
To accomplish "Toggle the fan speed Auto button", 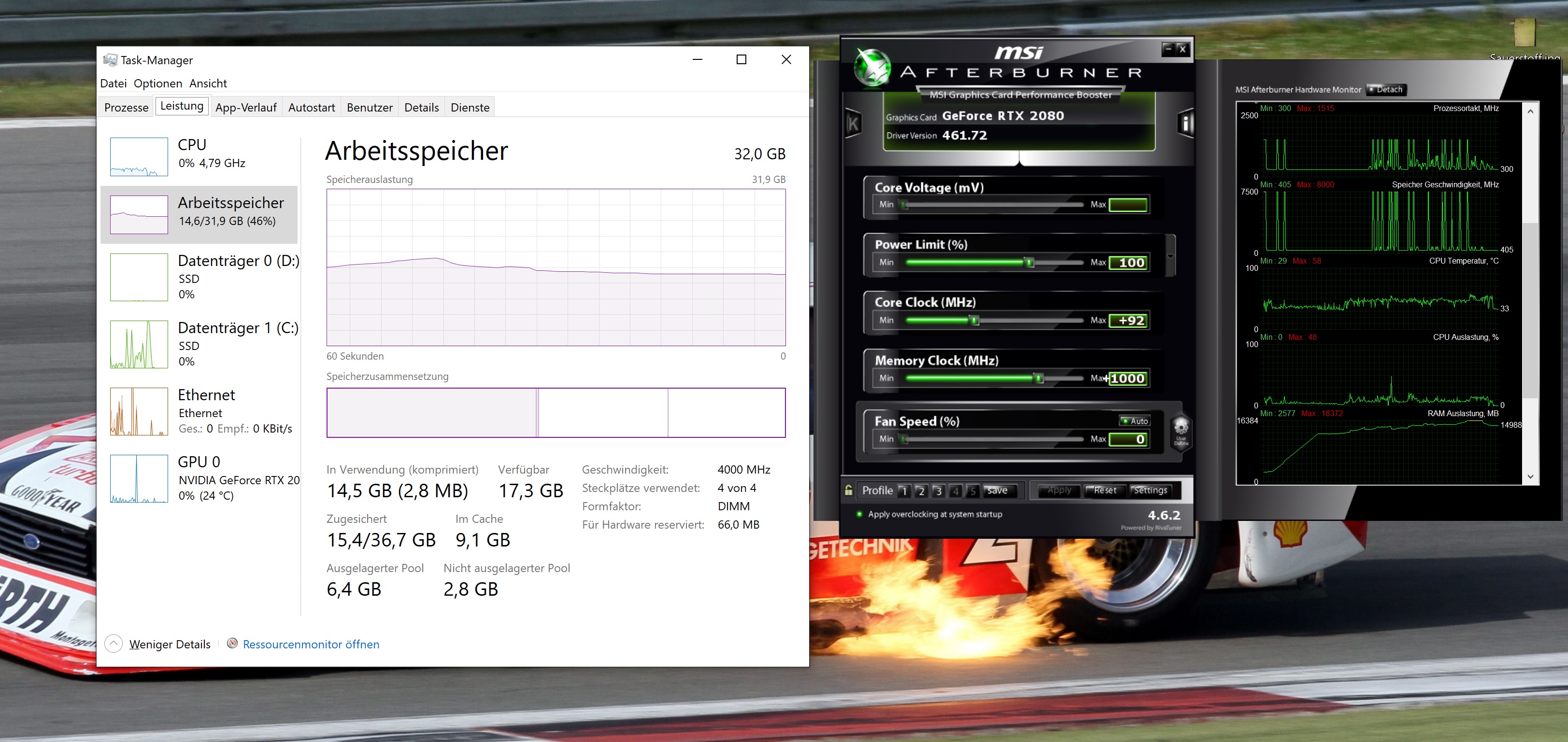I will point(1135,421).
